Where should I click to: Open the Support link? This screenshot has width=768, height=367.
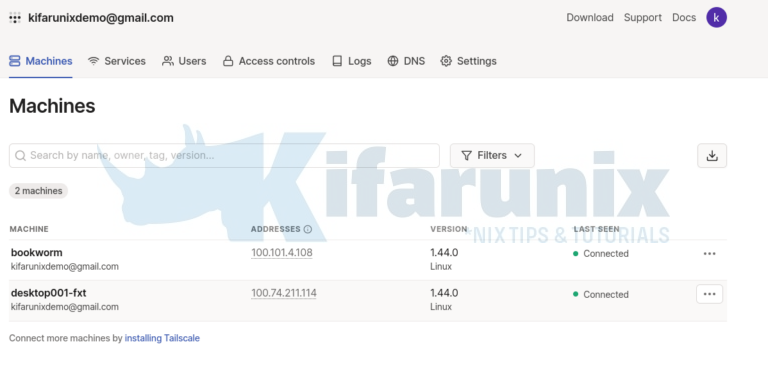pyautogui.click(x=643, y=18)
